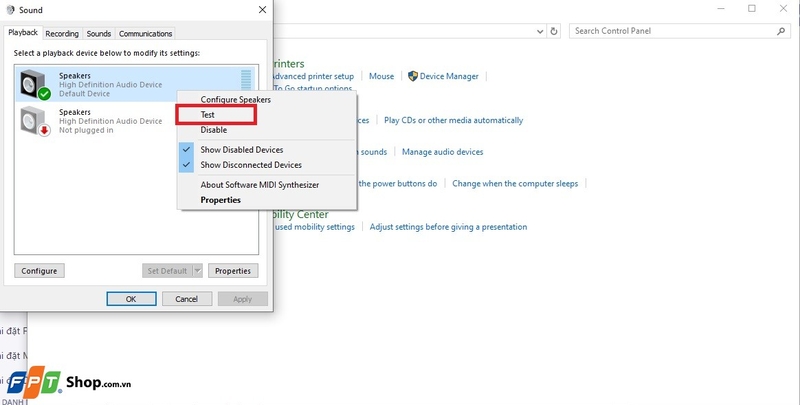This screenshot has height=405, width=800.
Task: Open the Mouse link in Control Panel
Action: 382,76
